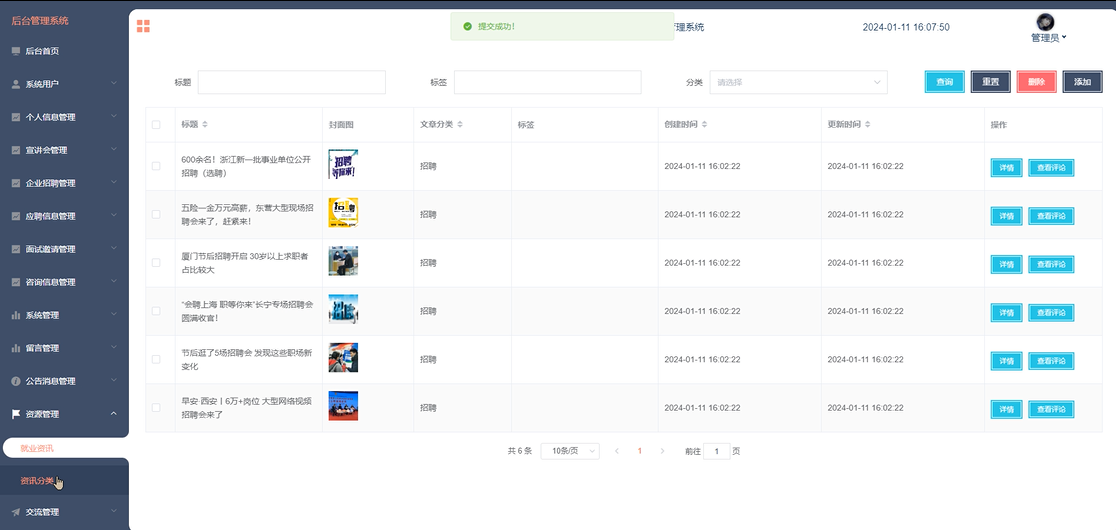This screenshot has height=530, width=1116.
Task: Check the row 厦门节后招聘开启
Action: click(x=156, y=263)
